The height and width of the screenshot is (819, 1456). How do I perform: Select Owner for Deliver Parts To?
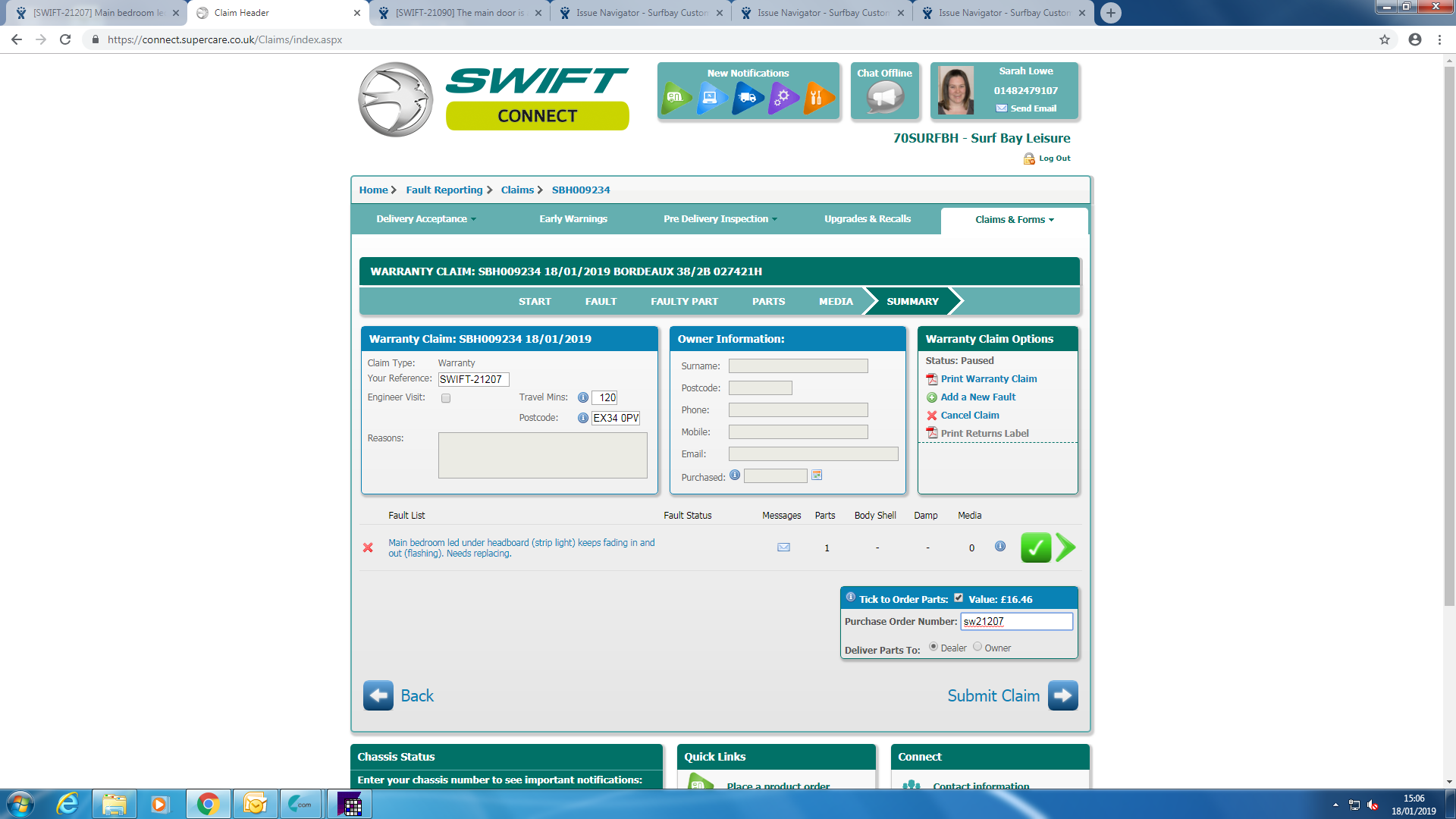point(977,647)
